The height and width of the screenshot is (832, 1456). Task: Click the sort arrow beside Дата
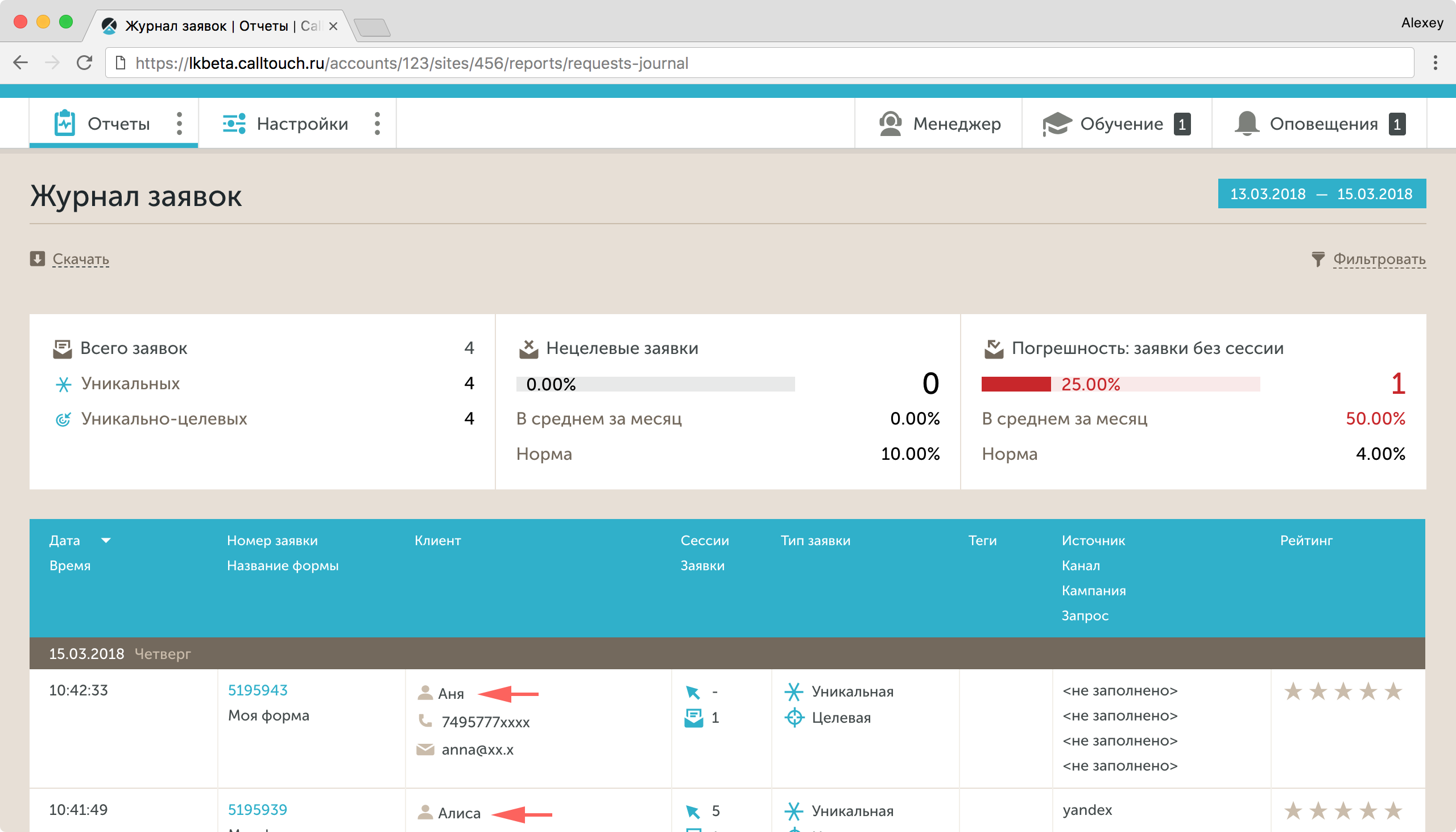(106, 540)
